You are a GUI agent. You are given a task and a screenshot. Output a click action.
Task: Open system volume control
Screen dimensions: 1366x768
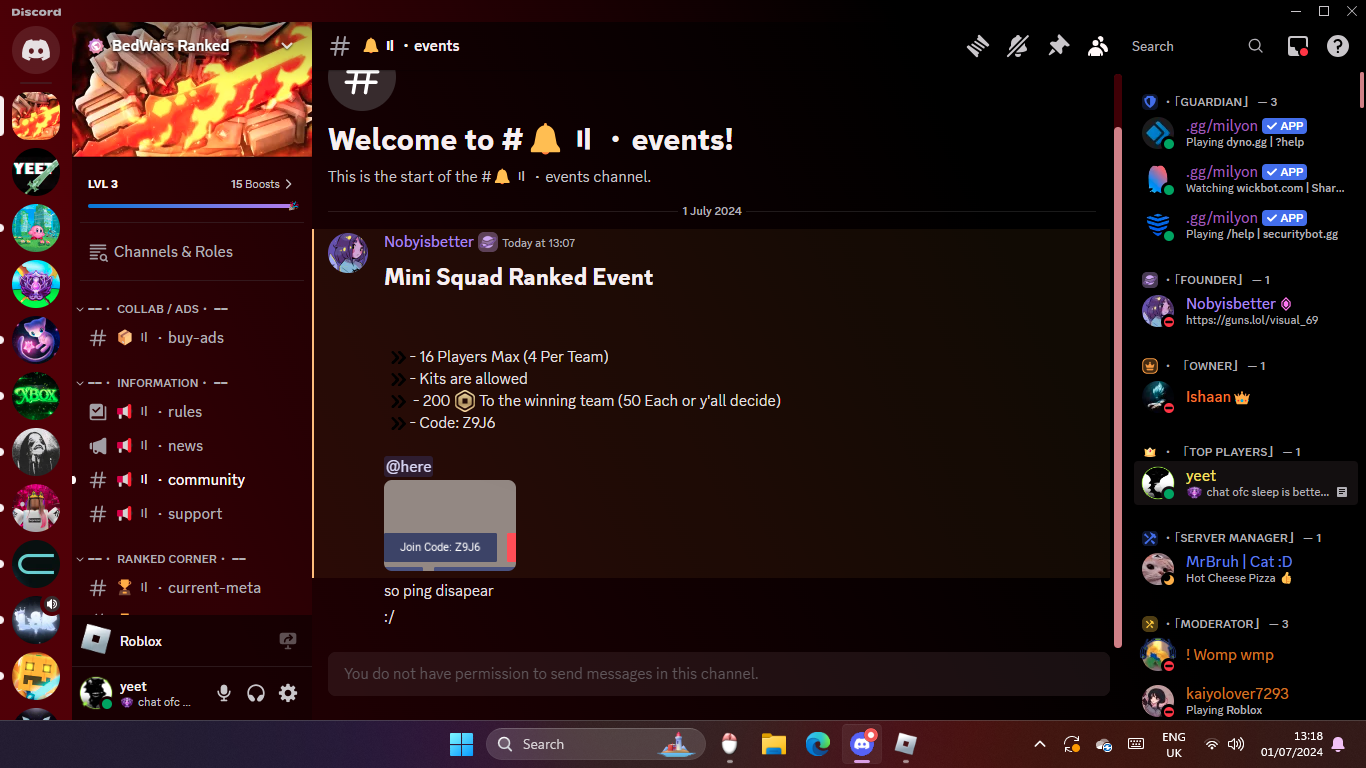click(x=1236, y=744)
